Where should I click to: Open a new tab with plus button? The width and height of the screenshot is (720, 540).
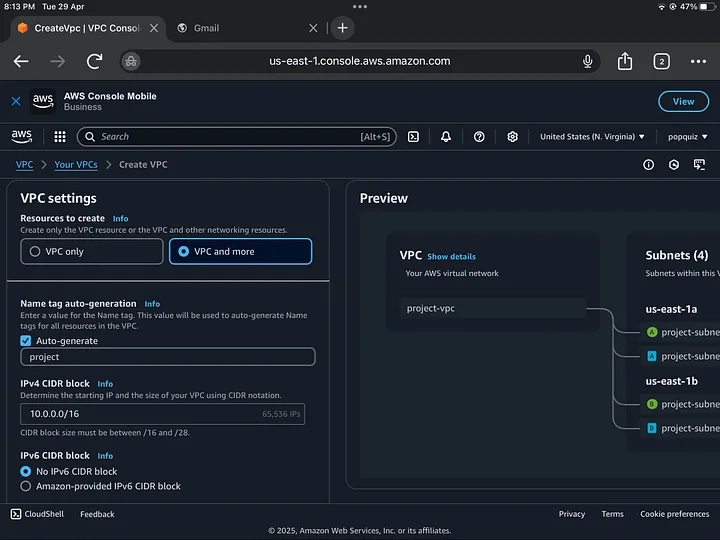point(343,28)
